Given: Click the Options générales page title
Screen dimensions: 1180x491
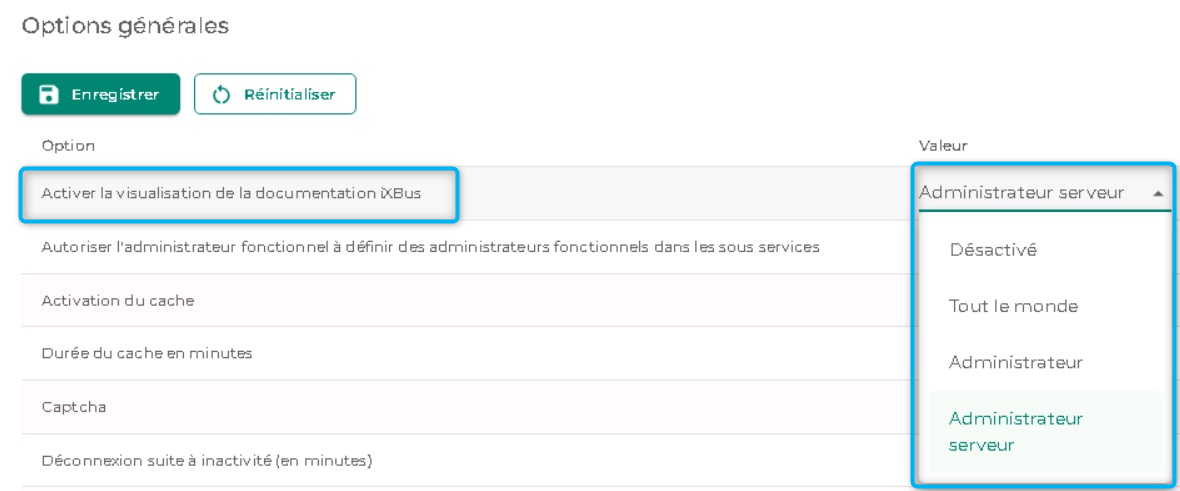Looking at the screenshot, I should pos(125,26).
